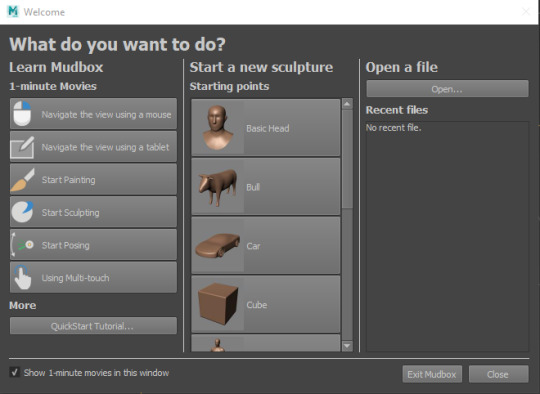Click the mouse icon for view navigation movie
This screenshot has width=540, height=394.
pos(22,113)
